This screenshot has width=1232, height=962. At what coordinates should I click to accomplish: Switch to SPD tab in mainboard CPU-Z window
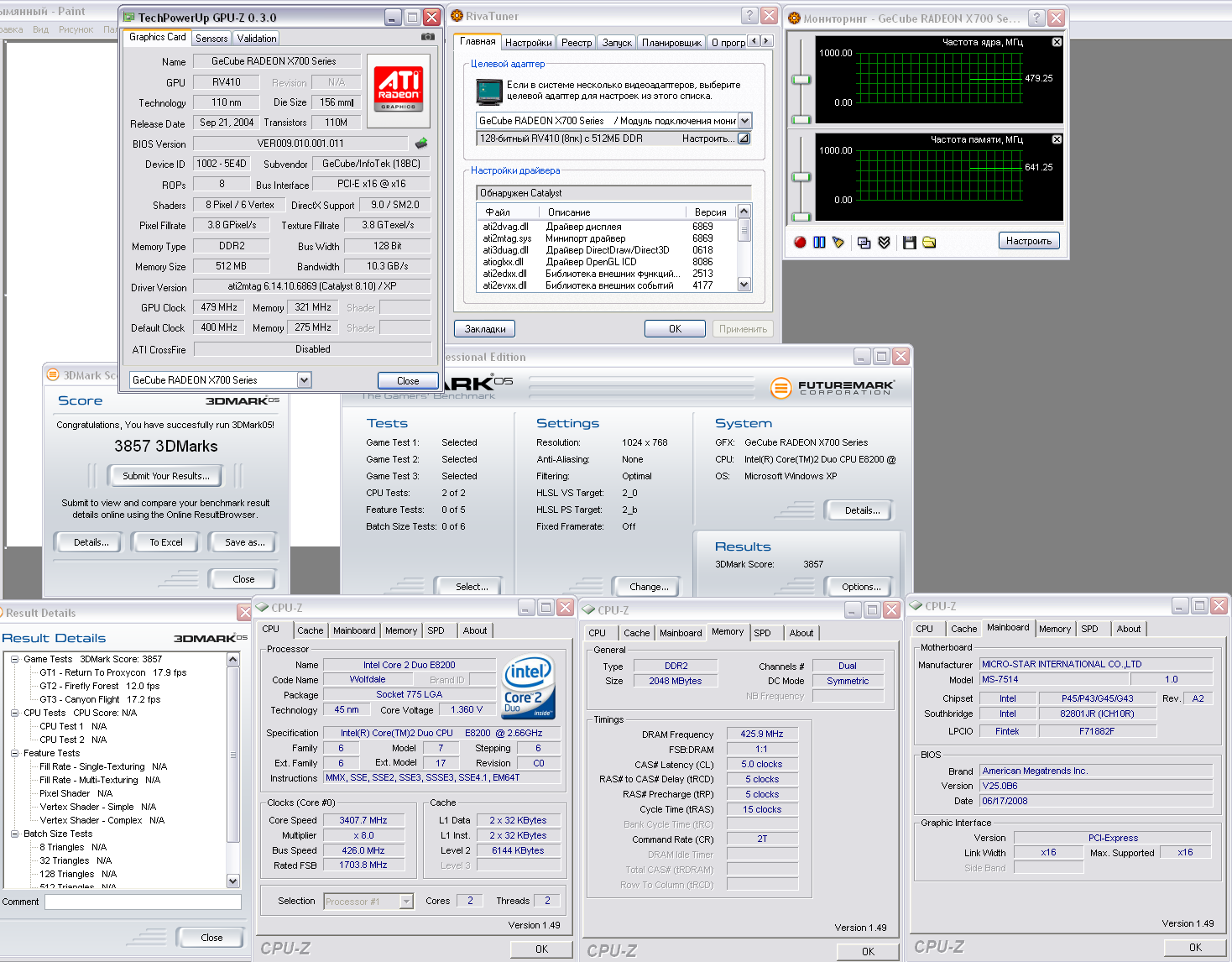tap(1089, 629)
